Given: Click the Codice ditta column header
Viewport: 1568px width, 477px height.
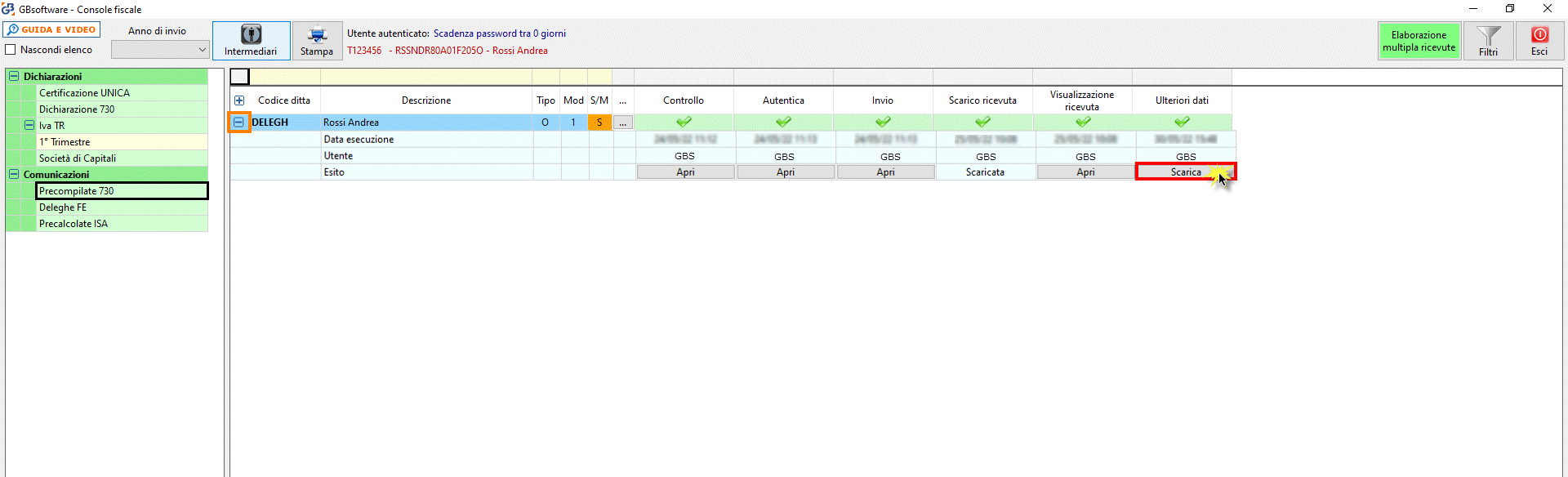Looking at the screenshot, I should tap(284, 100).
